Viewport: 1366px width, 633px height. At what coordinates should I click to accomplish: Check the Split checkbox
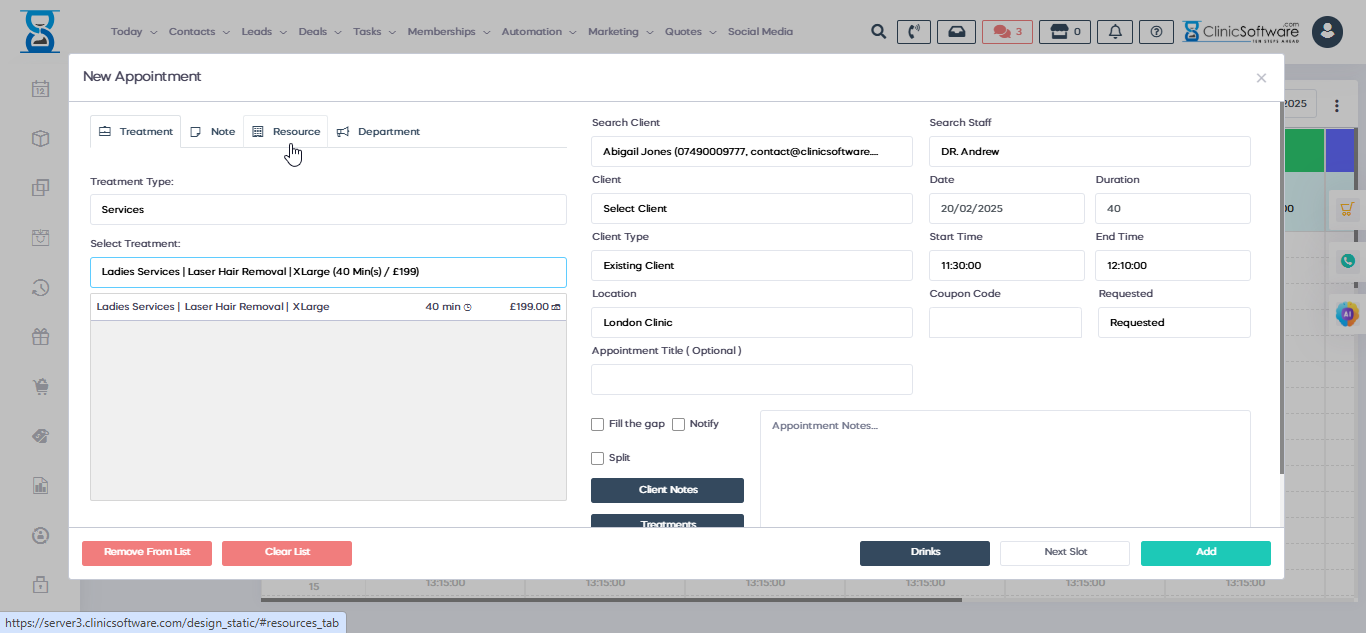tap(598, 458)
